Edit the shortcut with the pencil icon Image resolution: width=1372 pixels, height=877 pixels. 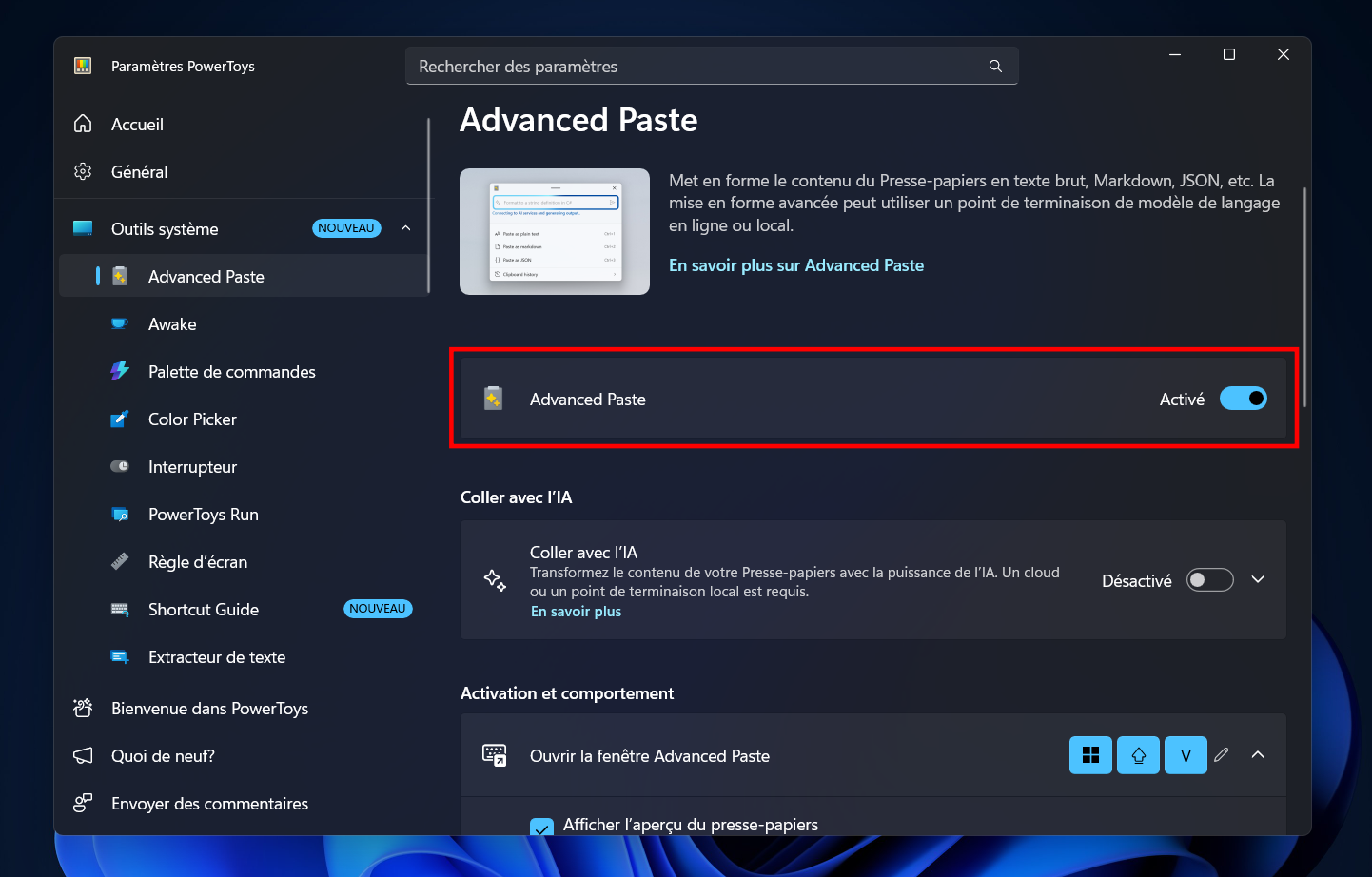coord(1222,754)
